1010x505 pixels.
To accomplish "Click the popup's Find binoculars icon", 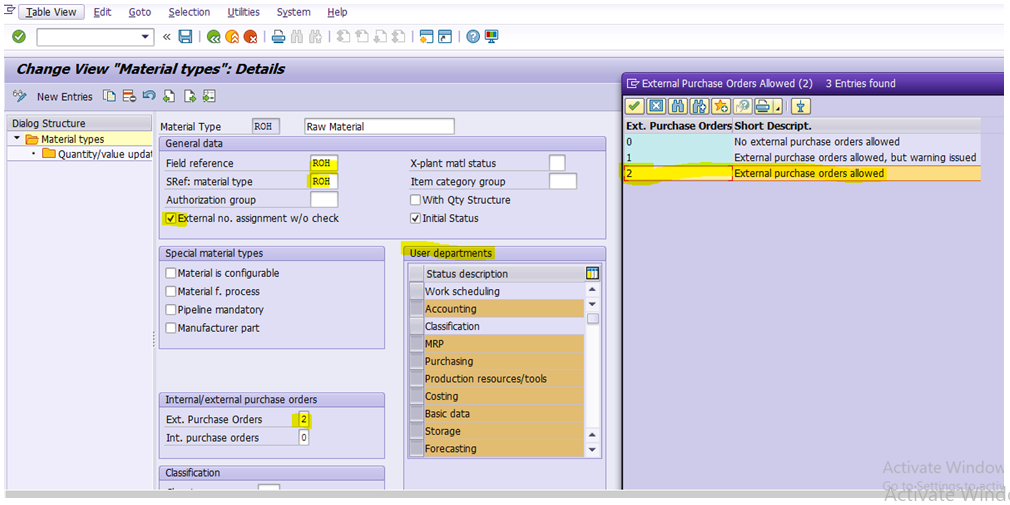I will point(677,106).
